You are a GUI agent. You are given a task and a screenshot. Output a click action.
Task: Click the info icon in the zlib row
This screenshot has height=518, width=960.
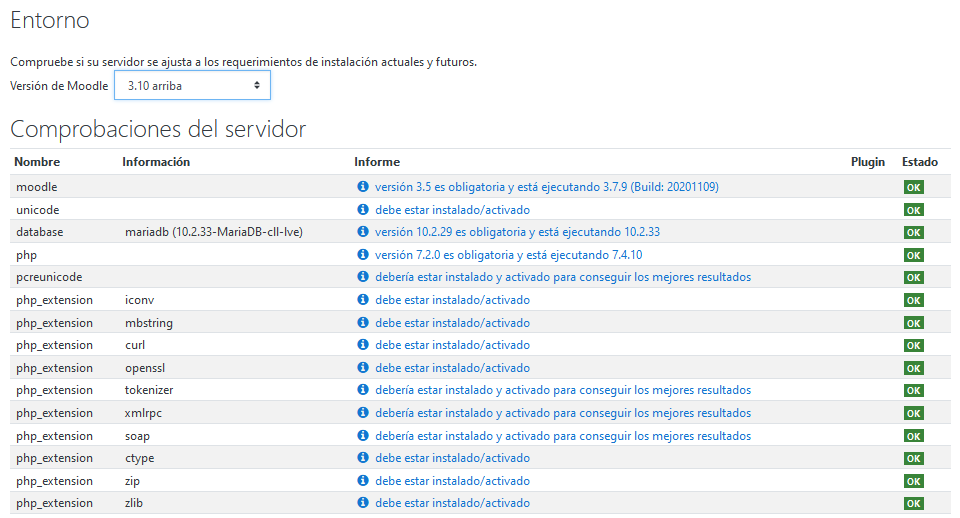363,503
